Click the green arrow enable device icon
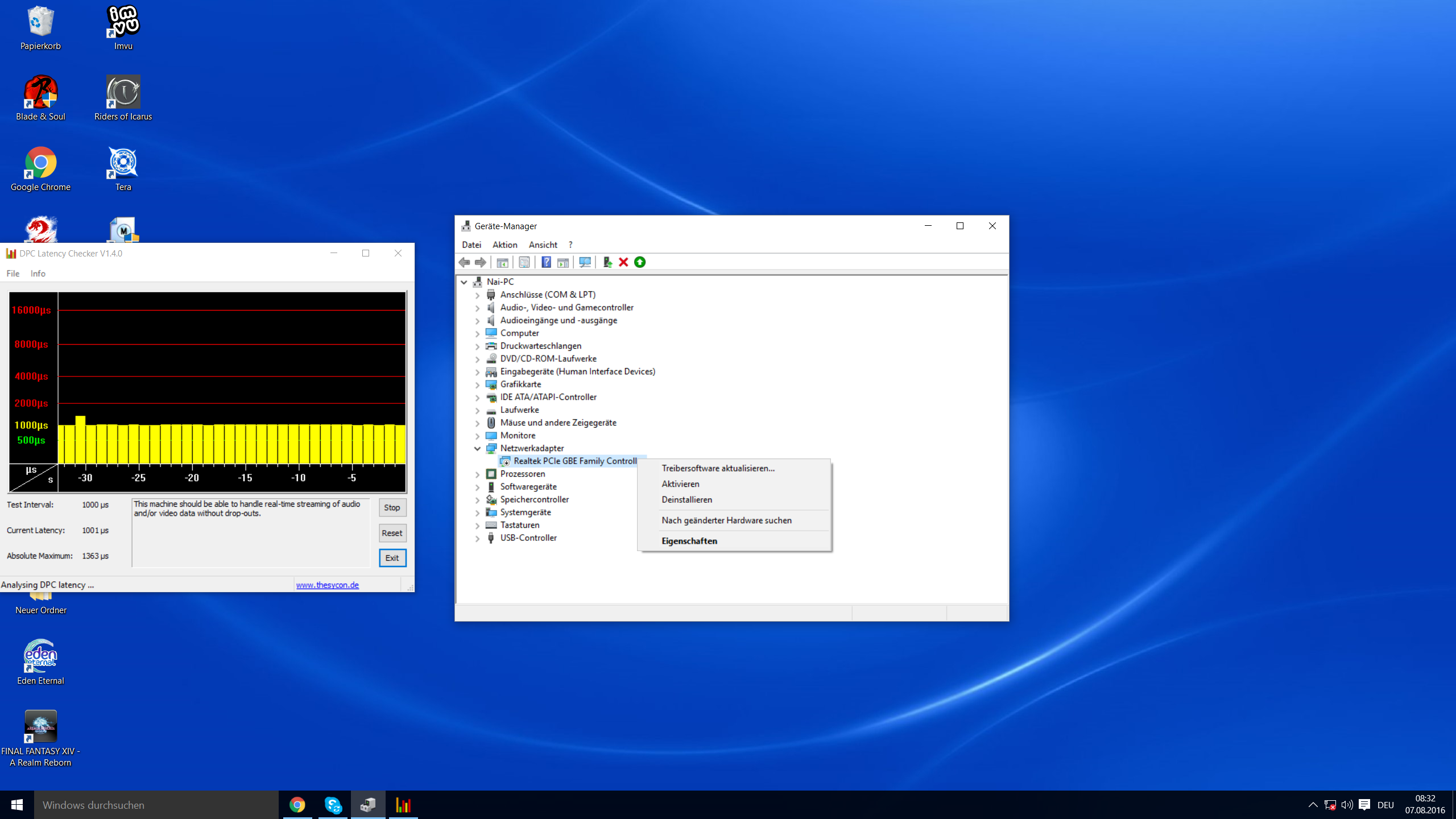This screenshot has width=1456, height=819. click(x=640, y=262)
